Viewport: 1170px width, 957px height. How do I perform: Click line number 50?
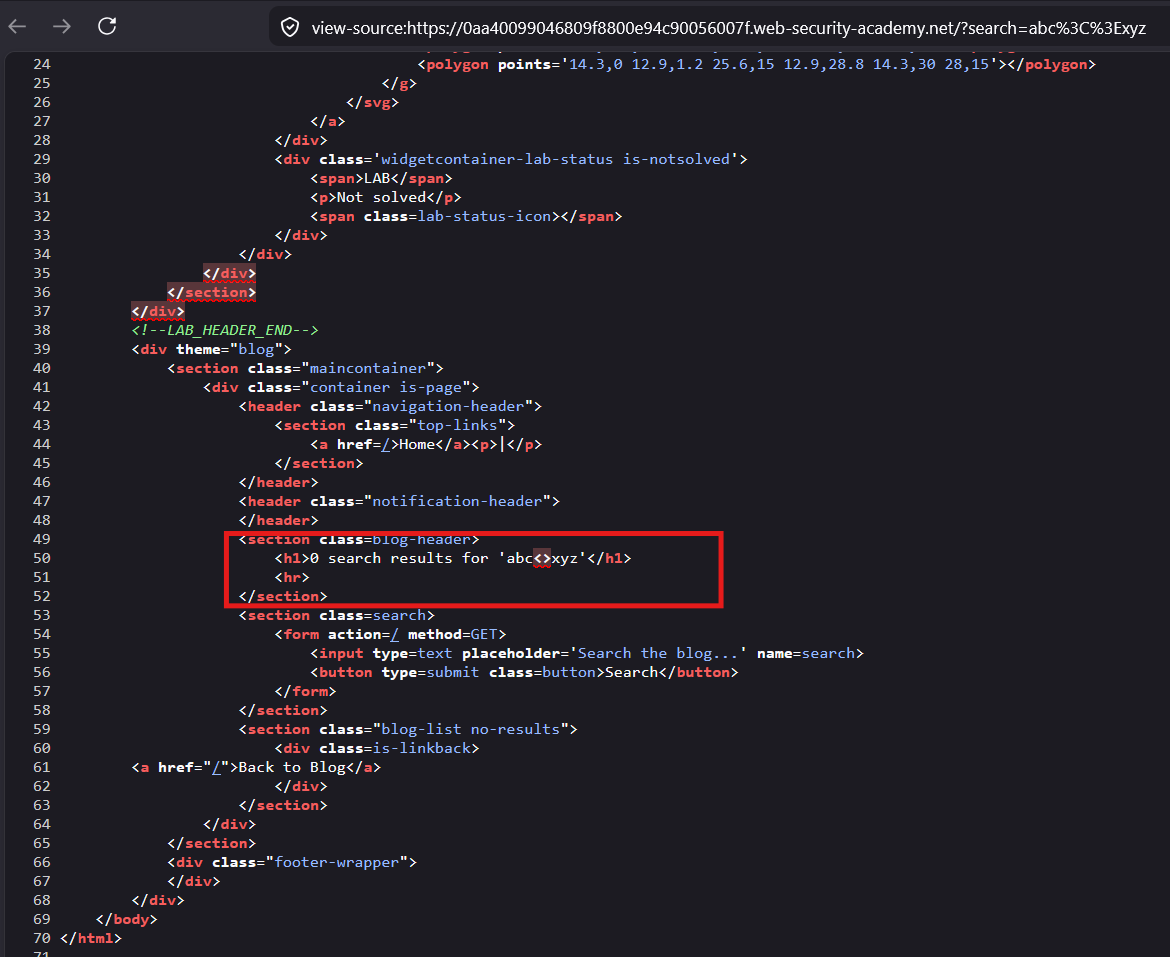tap(42, 559)
